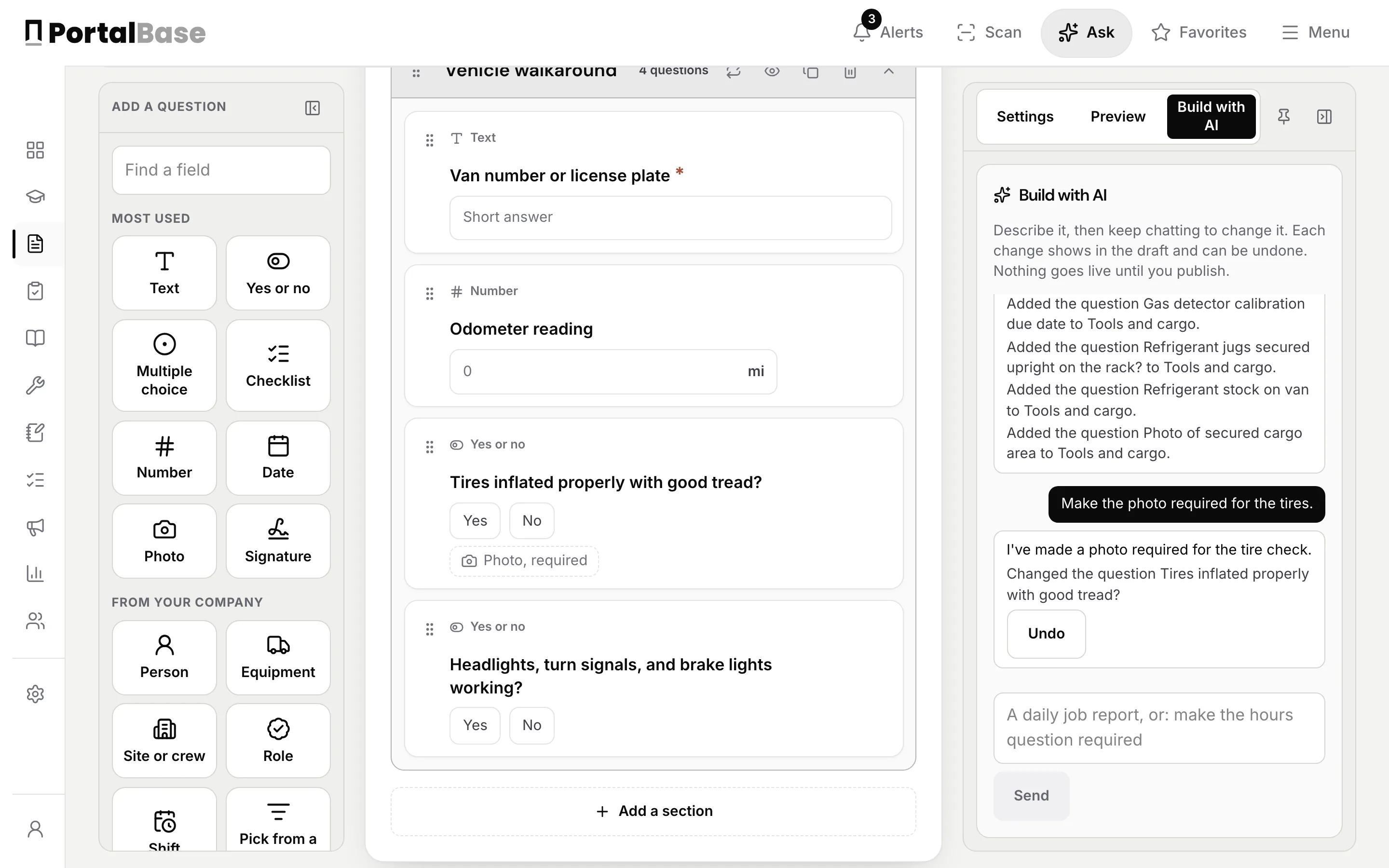Click the Build with AI prompt box
Viewport: 1389px width, 868px height.
point(1159,728)
